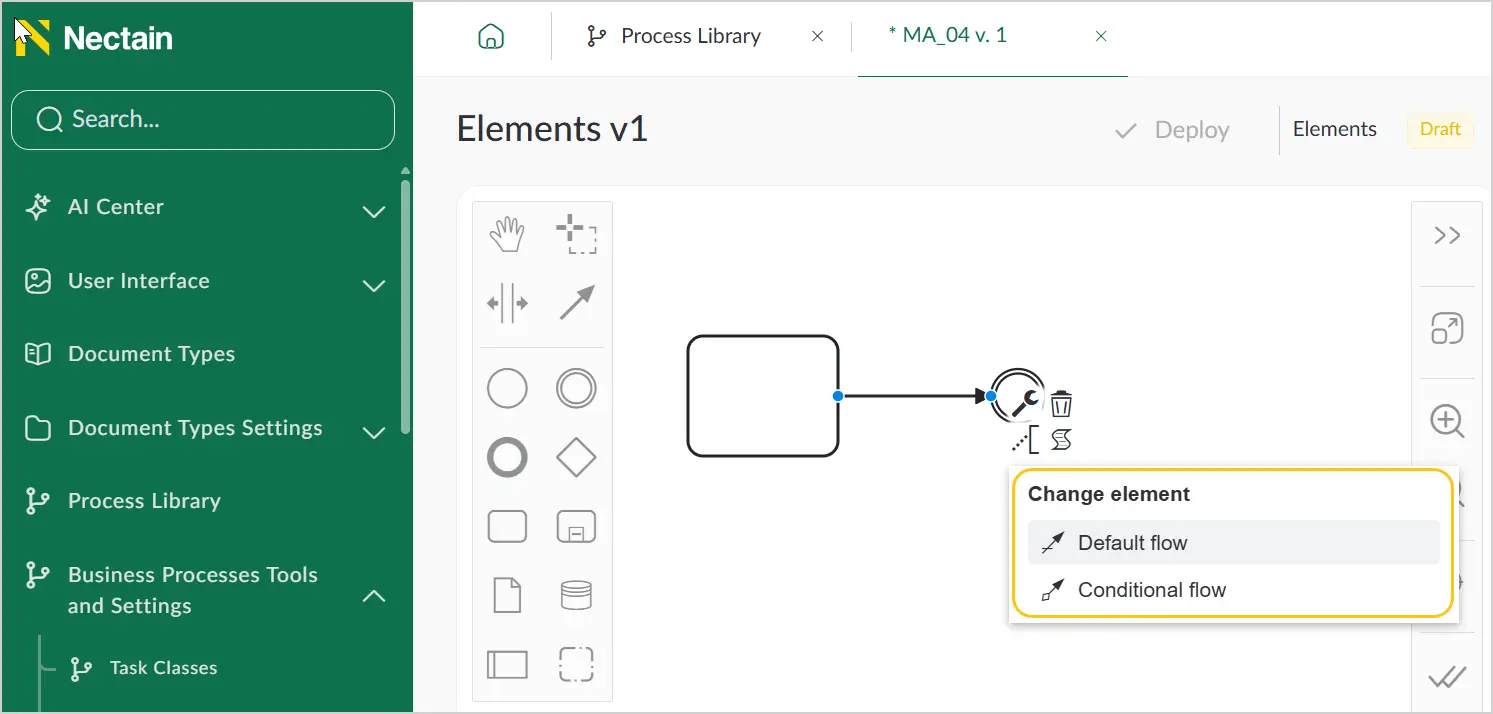The image size is (1493, 714).
Task: Delete element with trash icon
Action: coord(1061,404)
